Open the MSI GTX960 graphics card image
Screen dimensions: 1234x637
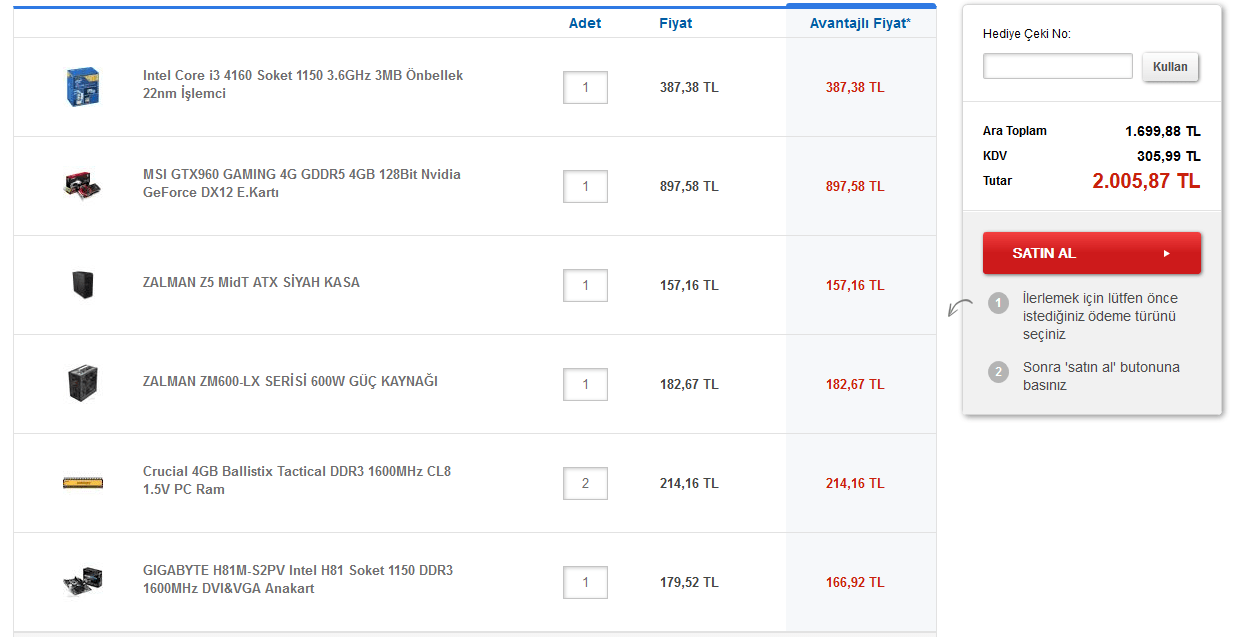click(83, 185)
